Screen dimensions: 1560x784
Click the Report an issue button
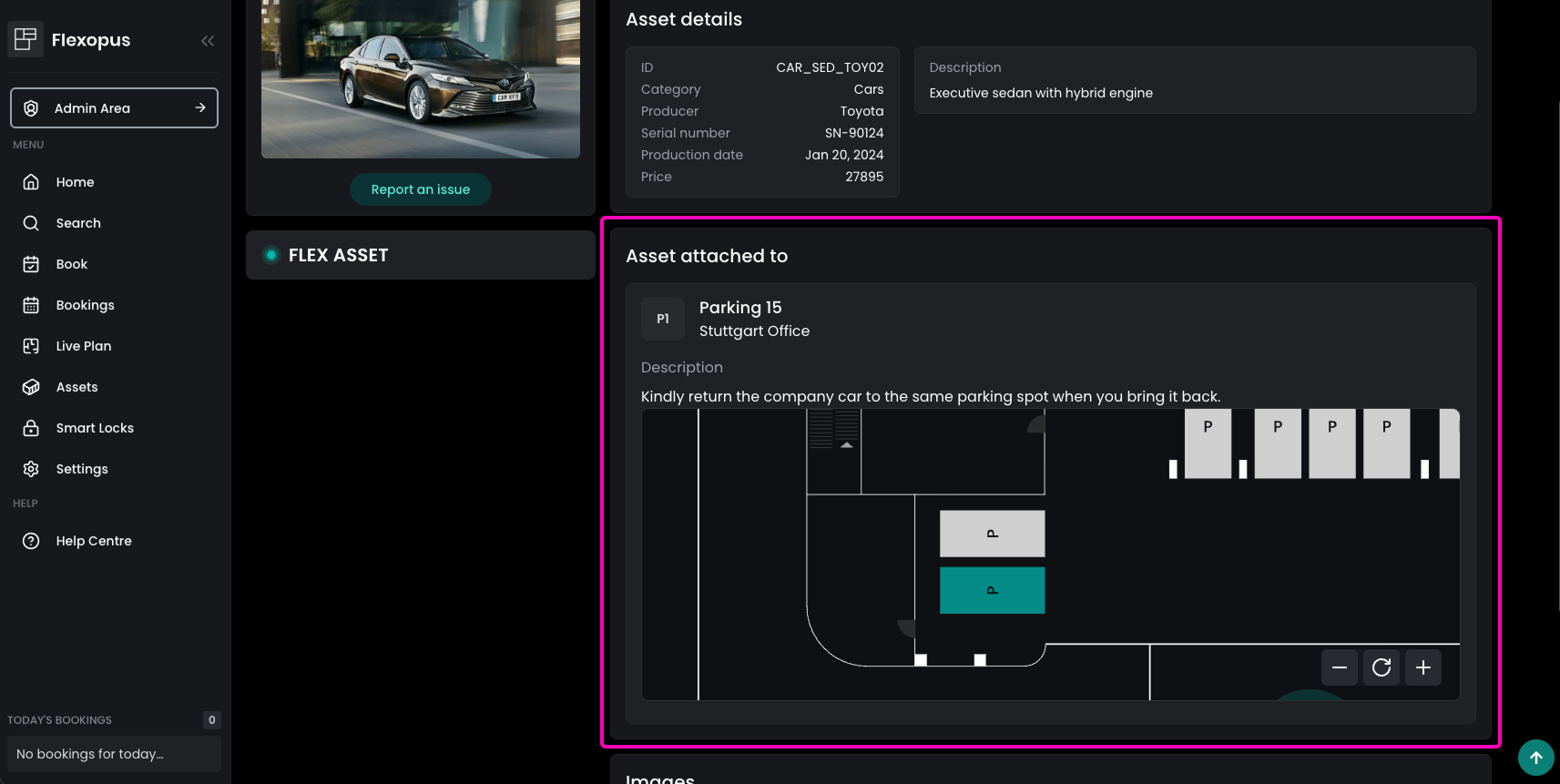click(421, 189)
